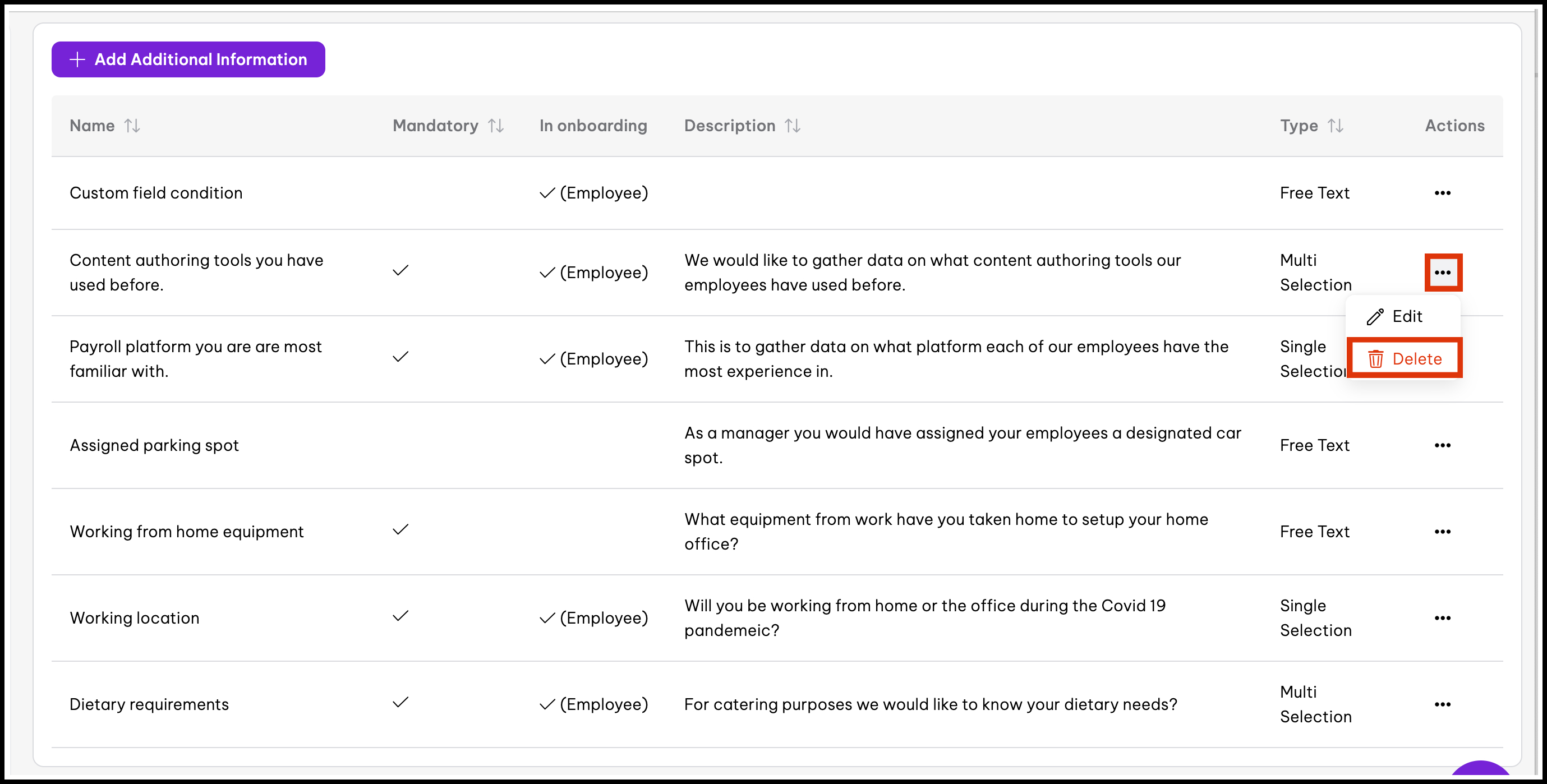Select Working from home equipment name cell
Screen dimensions: 1547x784
pos(187,532)
